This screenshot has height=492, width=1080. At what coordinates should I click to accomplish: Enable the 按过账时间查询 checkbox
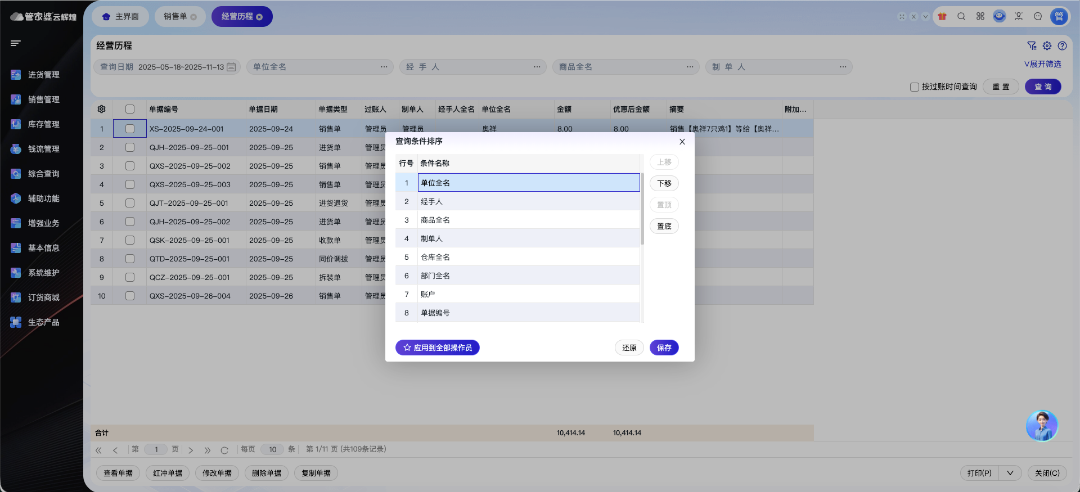pos(914,87)
